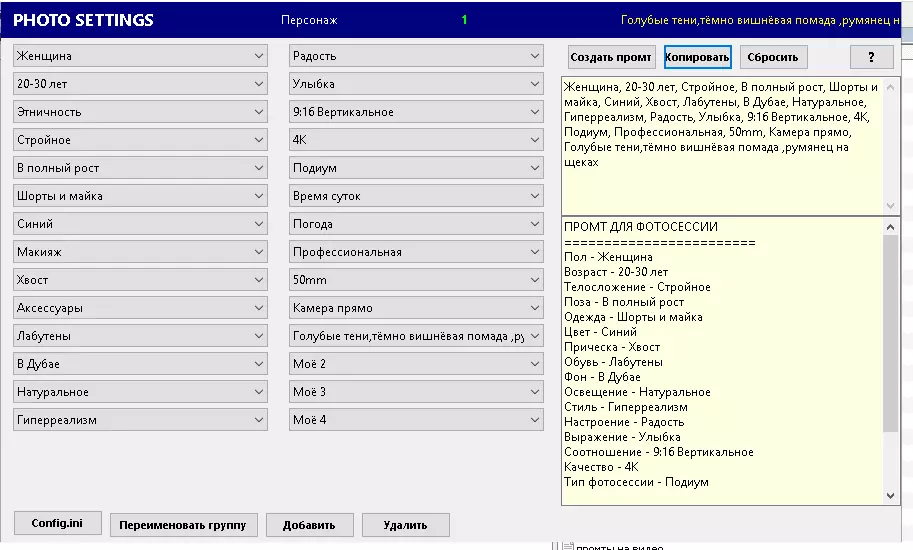Open the Профессиональная dropdown
The height and width of the screenshot is (550, 913).
click(416, 251)
